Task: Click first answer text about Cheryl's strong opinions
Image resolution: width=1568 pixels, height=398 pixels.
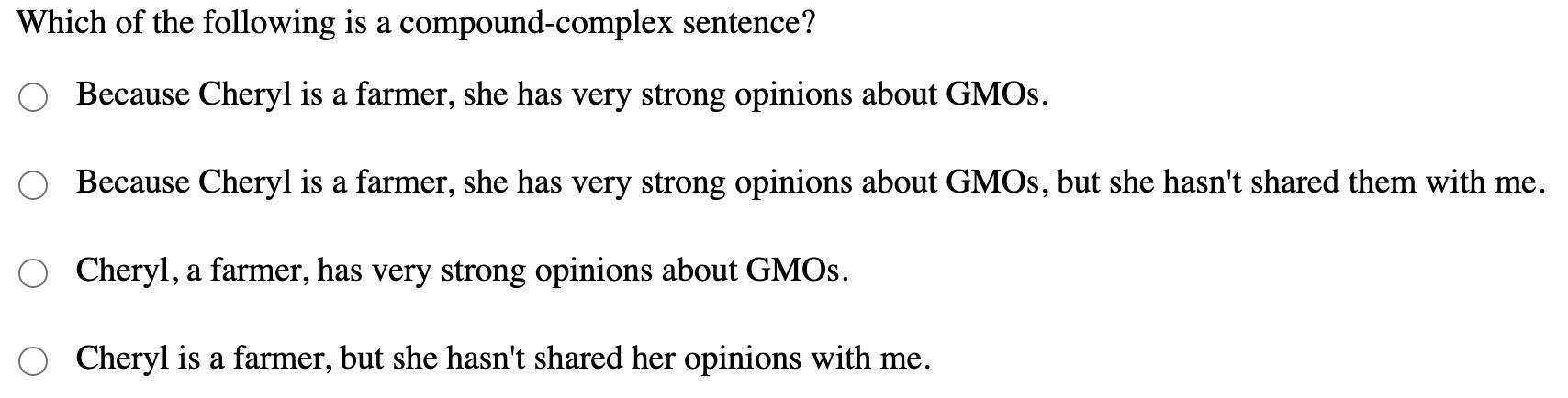Action: pyautogui.click(x=562, y=95)
